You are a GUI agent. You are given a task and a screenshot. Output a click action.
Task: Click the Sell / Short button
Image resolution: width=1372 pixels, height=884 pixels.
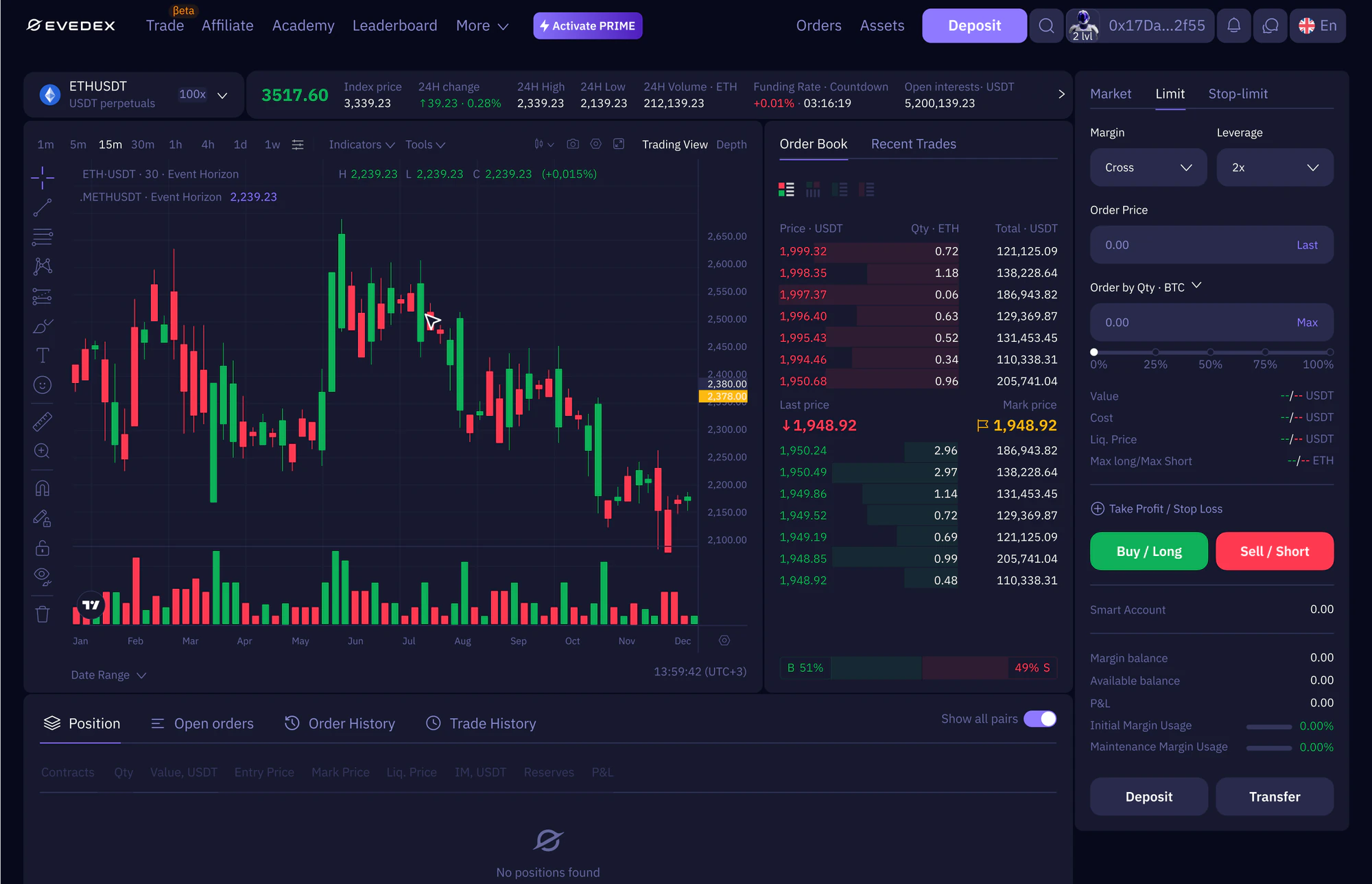coord(1275,551)
